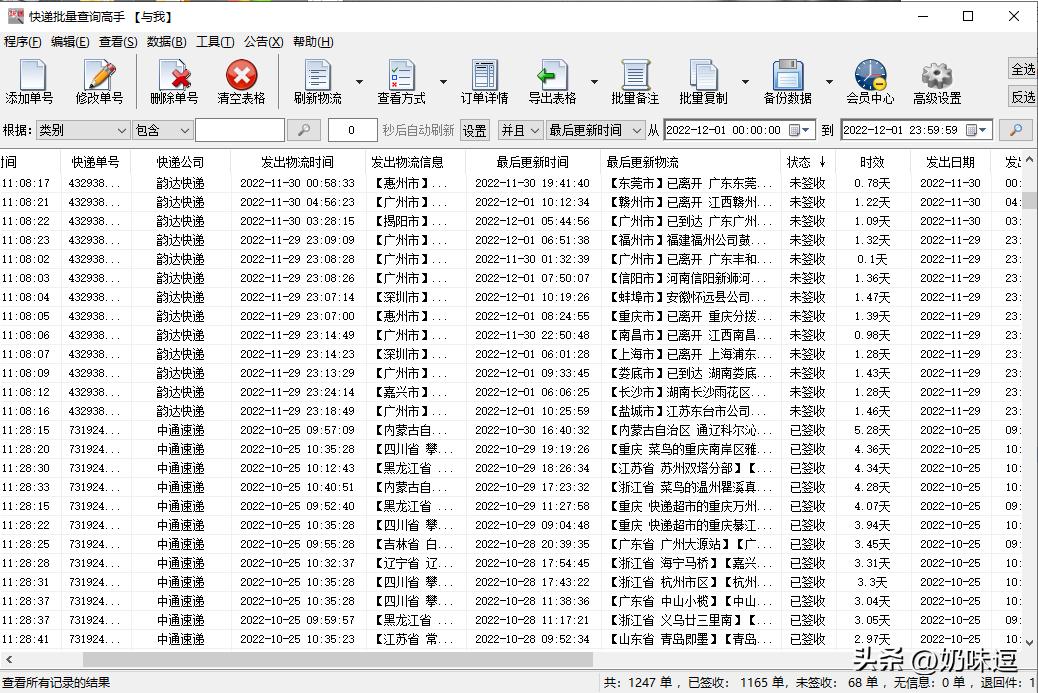Click the filter search magnifier button
This screenshot has width=1038, height=693.
coord(302,130)
